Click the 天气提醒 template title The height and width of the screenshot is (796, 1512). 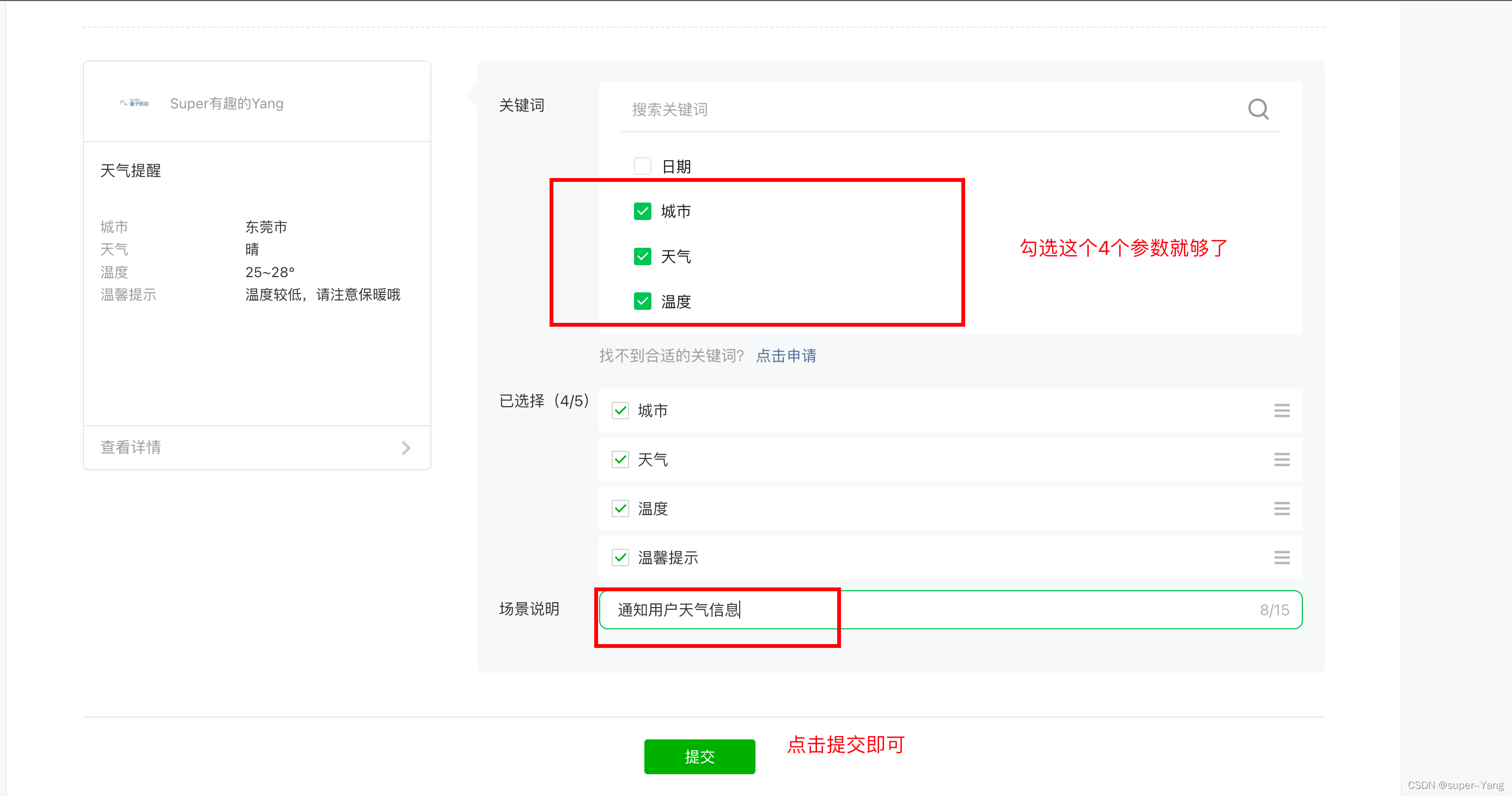coord(130,171)
